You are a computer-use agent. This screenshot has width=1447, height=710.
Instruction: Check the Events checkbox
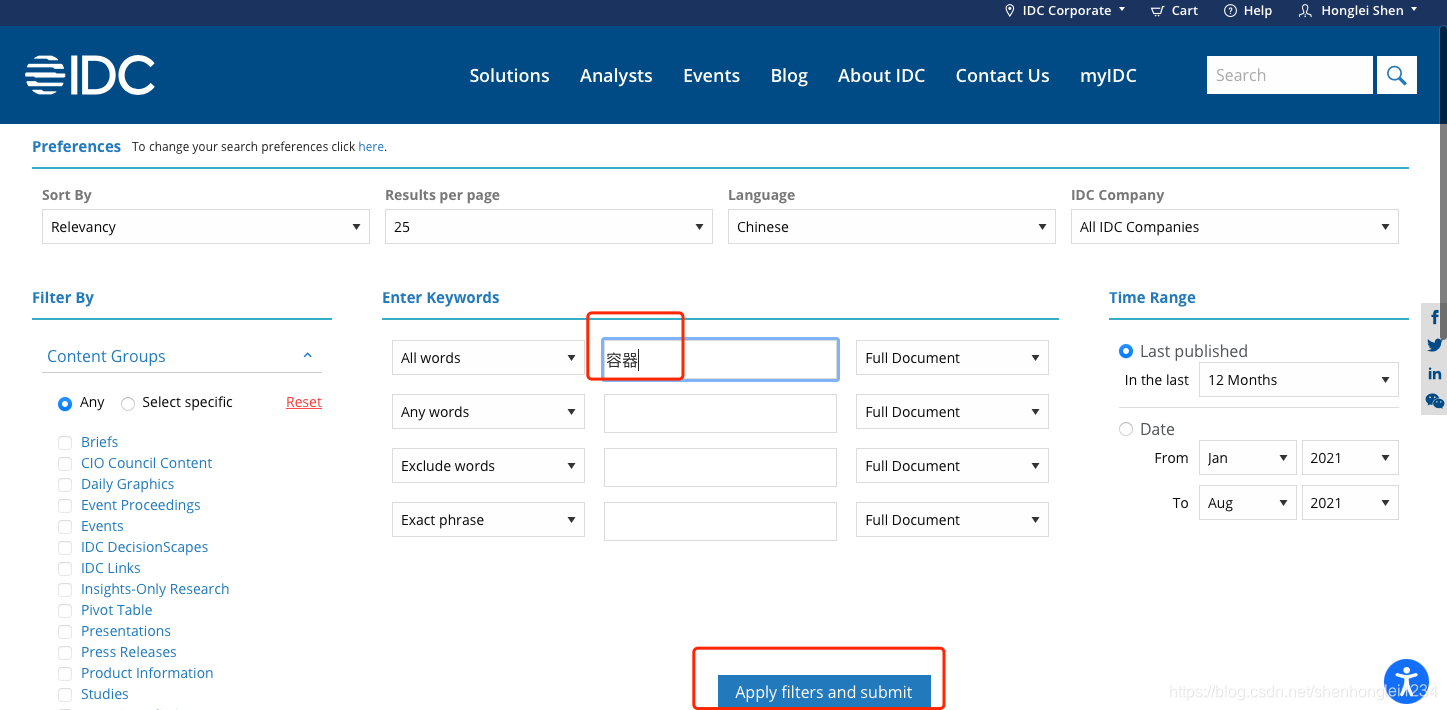click(65, 526)
